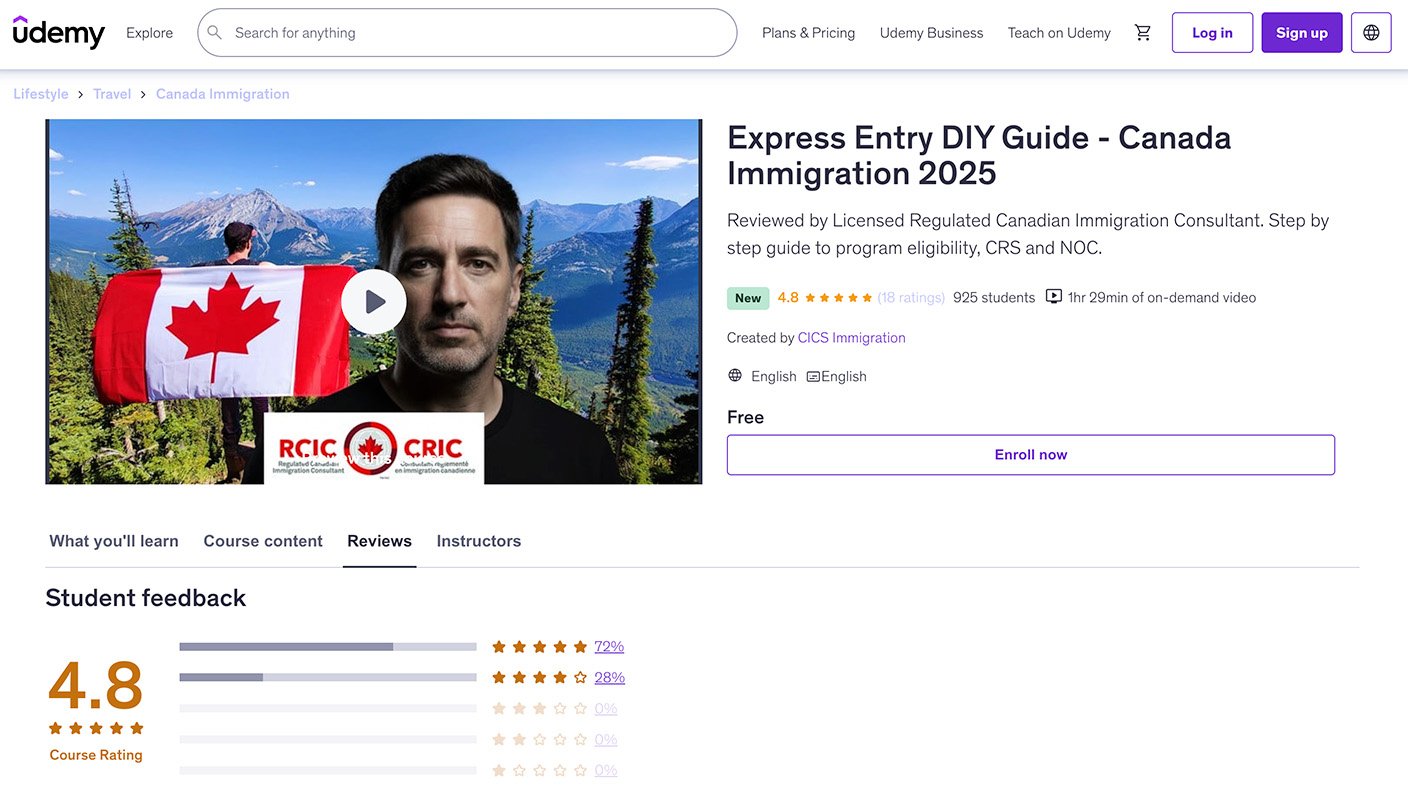
Task: Click the Log in button
Action: tap(1212, 33)
